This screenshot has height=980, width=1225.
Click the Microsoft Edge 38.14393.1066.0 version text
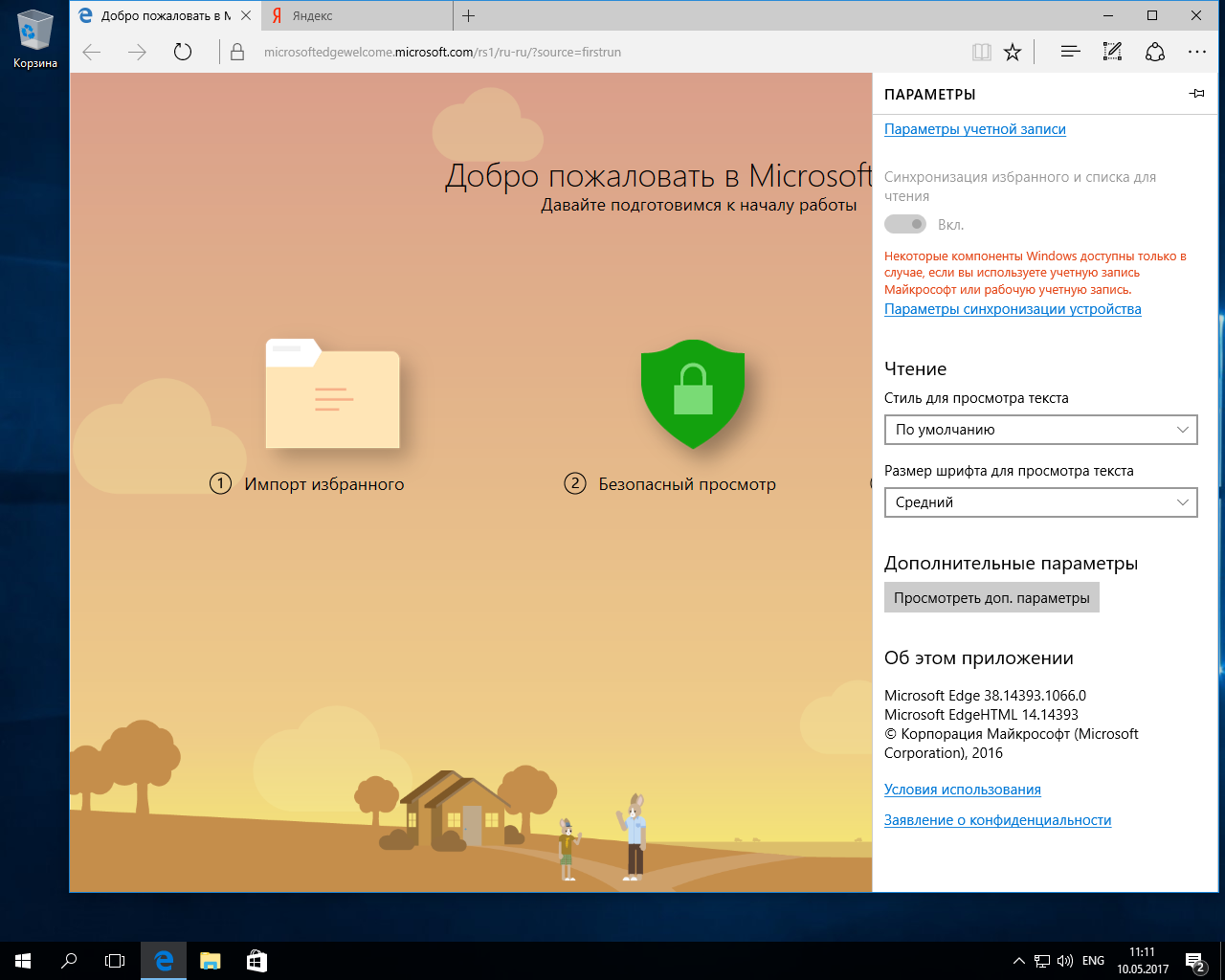(985, 696)
